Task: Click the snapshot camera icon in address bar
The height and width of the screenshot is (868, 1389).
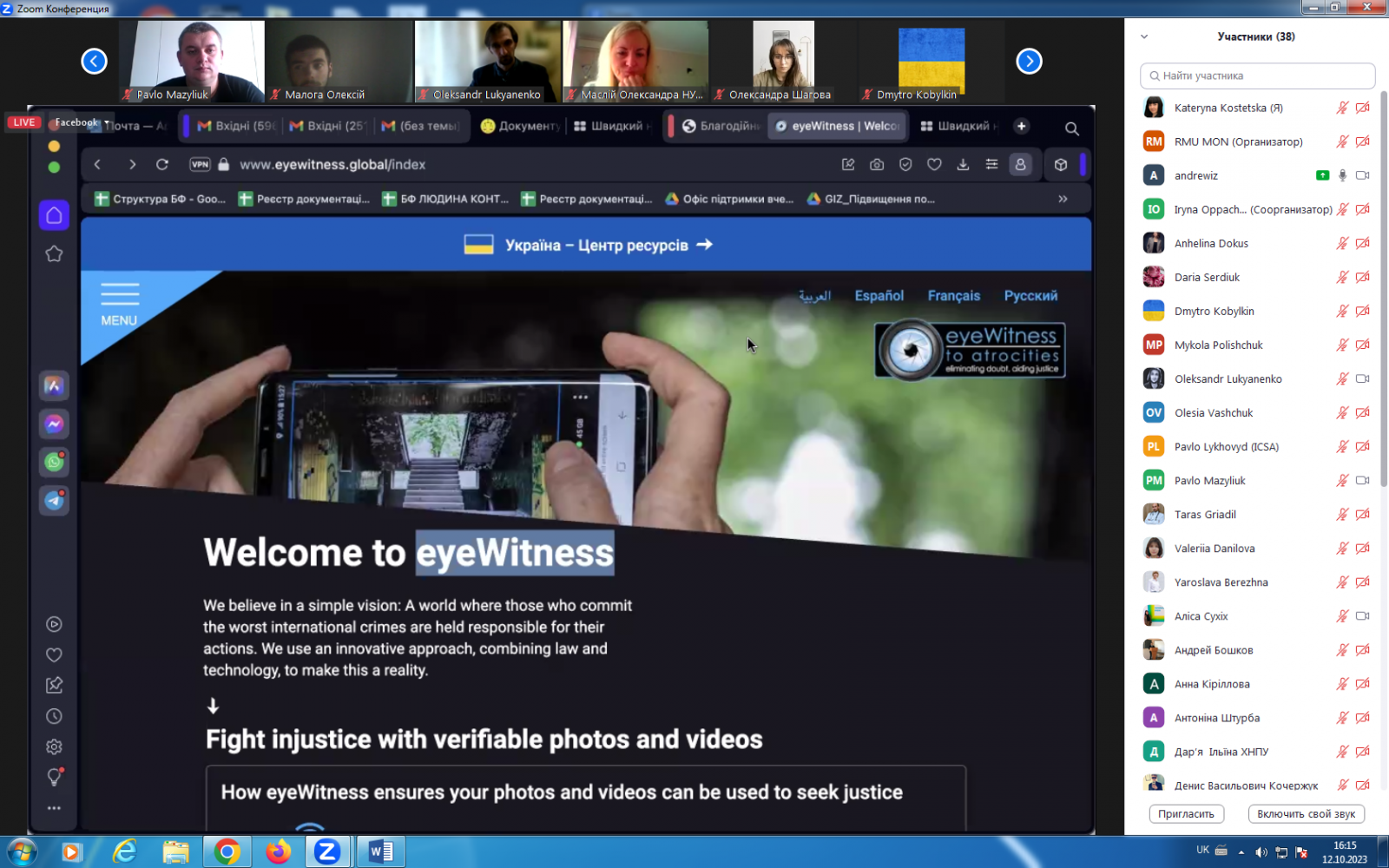Action: pyautogui.click(x=877, y=164)
